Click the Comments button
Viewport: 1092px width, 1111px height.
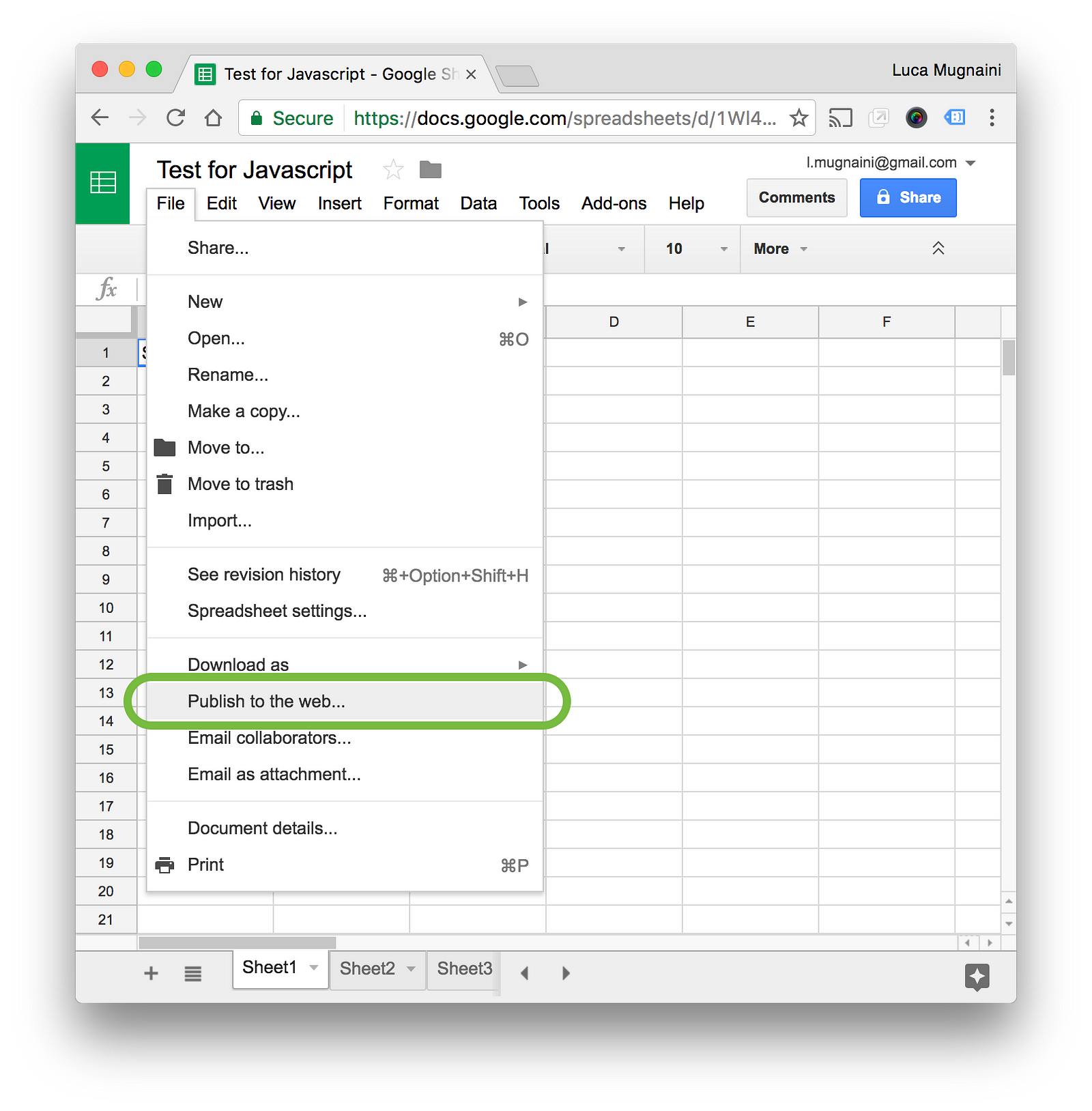[796, 198]
